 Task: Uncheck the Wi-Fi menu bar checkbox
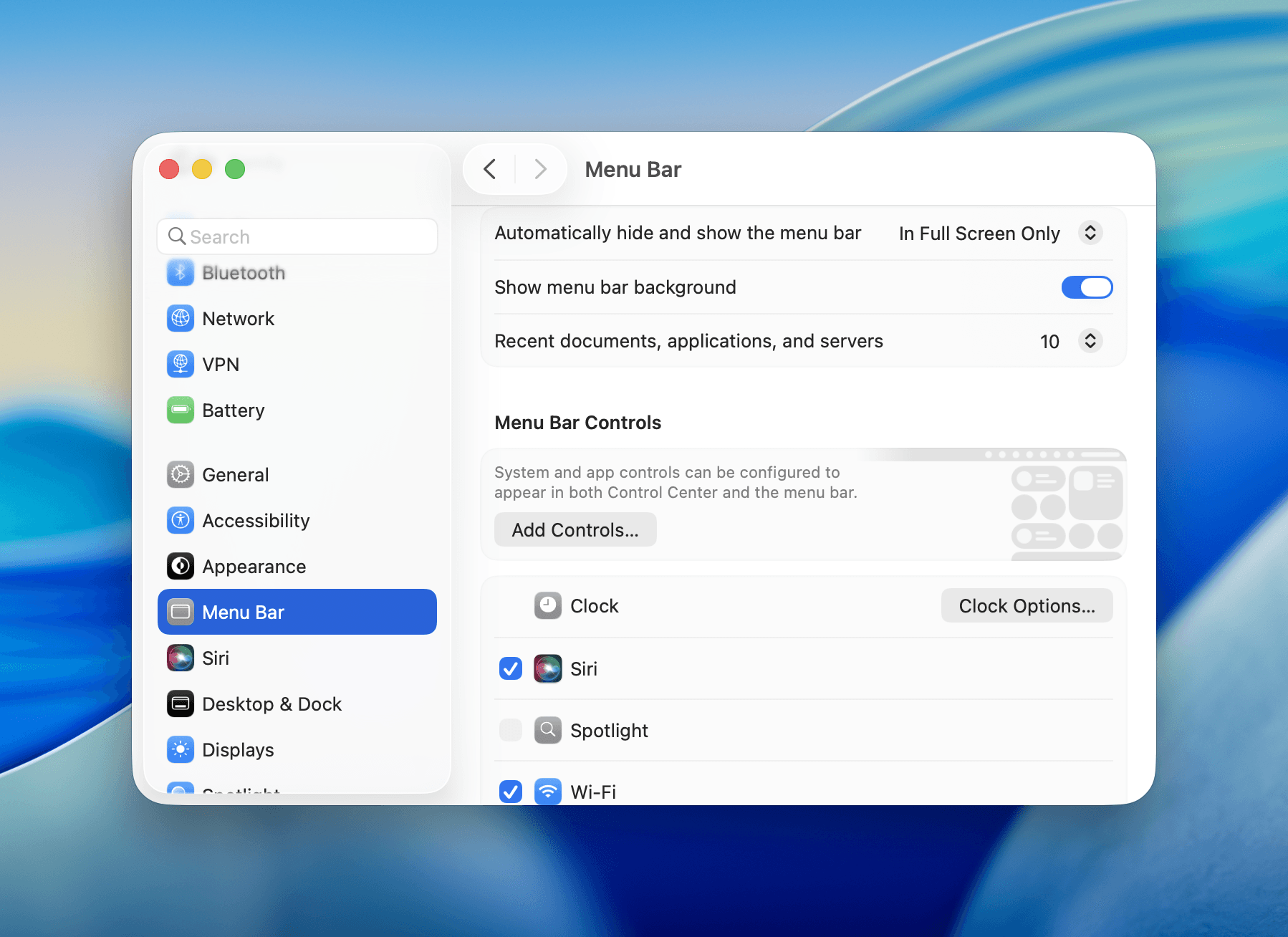511,792
